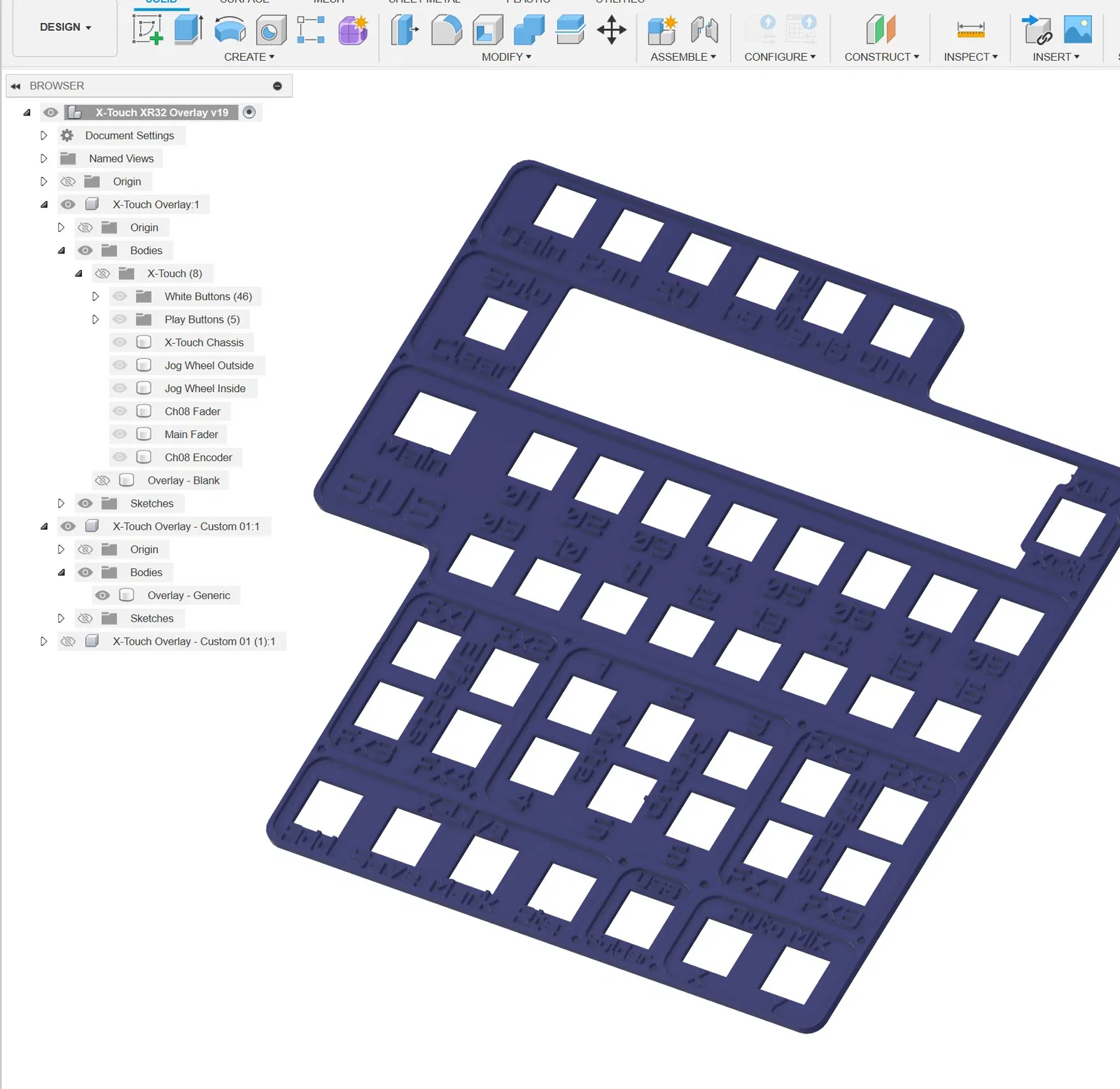
Task: Open the MODIFY dropdown menu
Action: pos(506,57)
